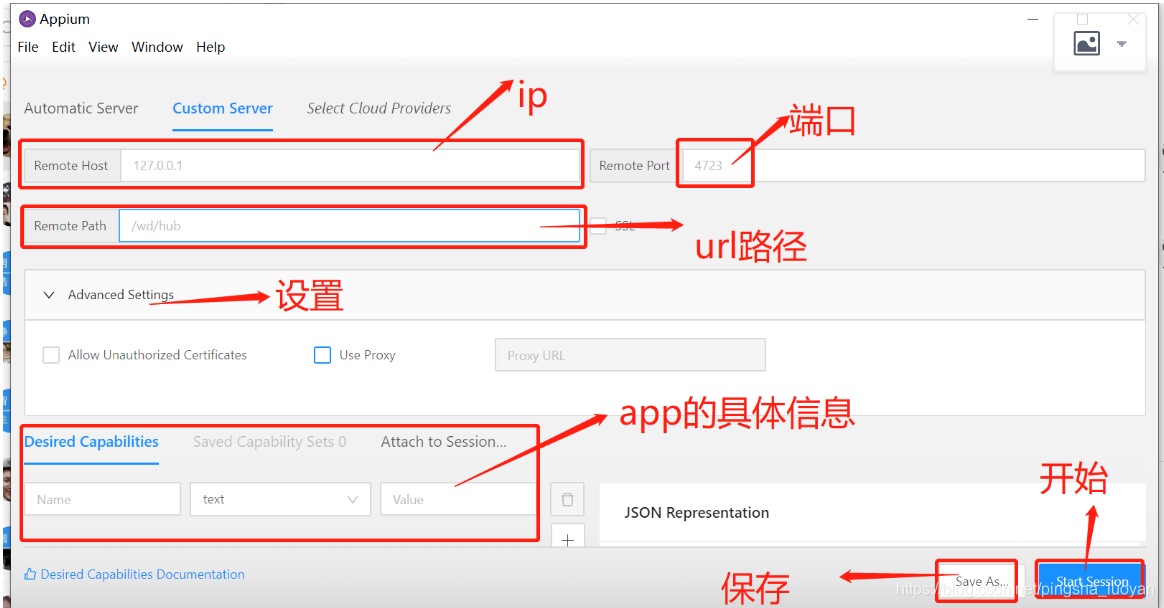The width and height of the screenshot is (1164, 608).
Task: Open Select Cloud Providers tab
Action: click(x=379, y=108)
